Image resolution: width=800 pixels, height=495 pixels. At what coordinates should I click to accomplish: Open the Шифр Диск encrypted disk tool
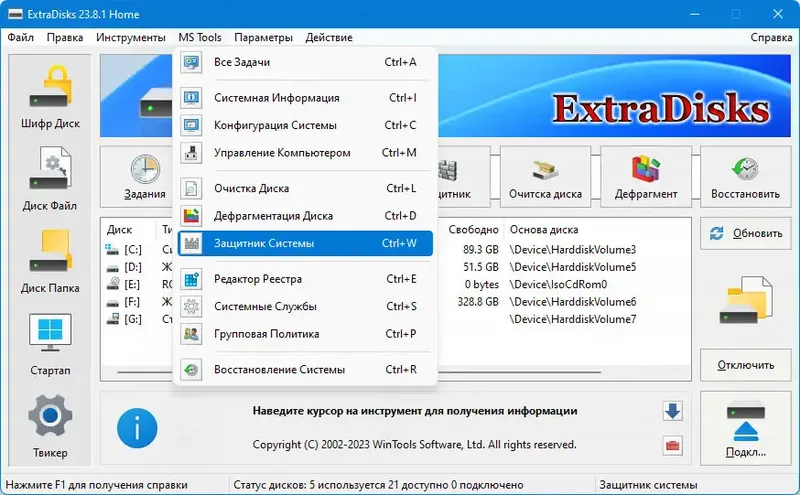coord(50,97)
